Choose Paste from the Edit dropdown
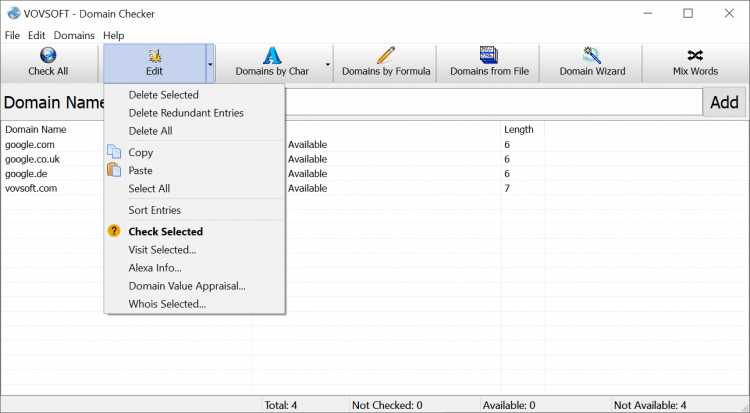 click(141, 171)
